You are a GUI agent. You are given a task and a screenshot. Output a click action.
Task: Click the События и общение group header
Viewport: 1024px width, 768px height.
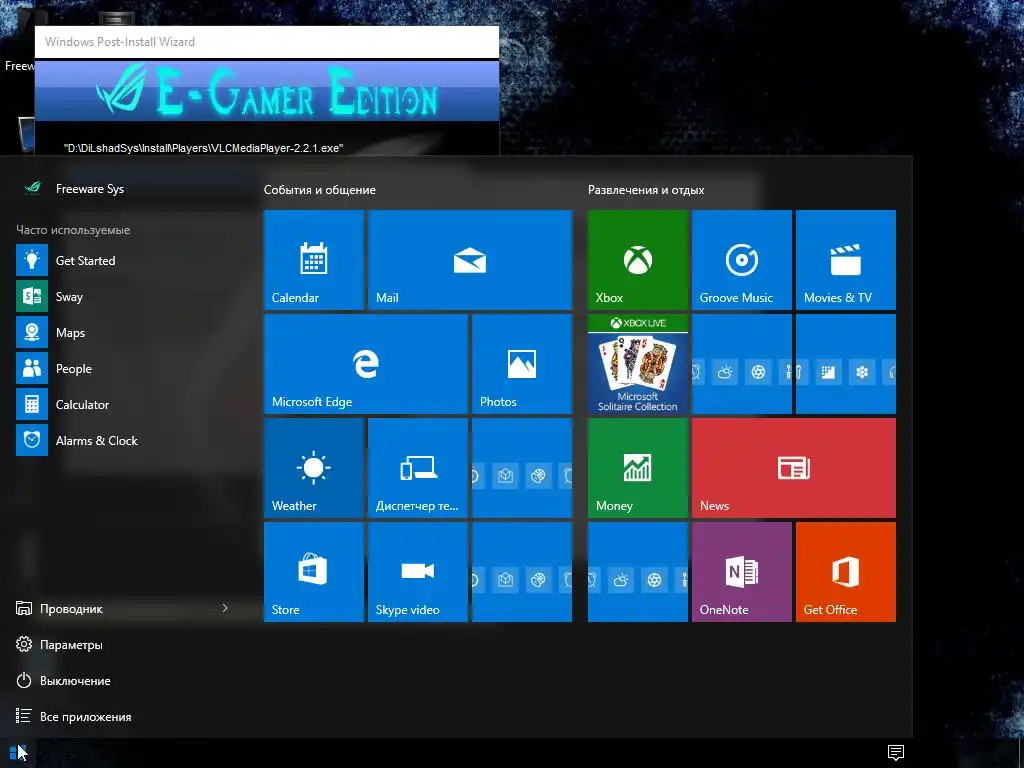pos(319,190)
